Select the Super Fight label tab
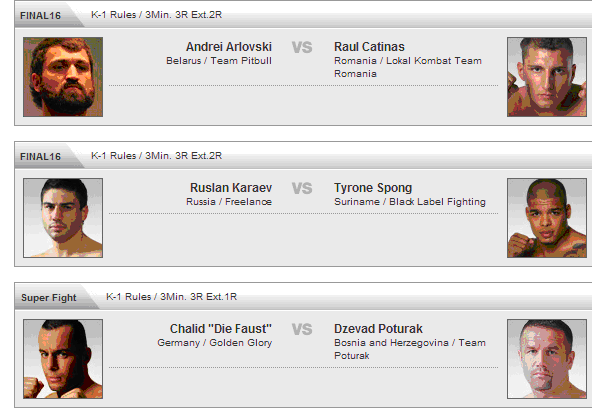 (49, 298)
